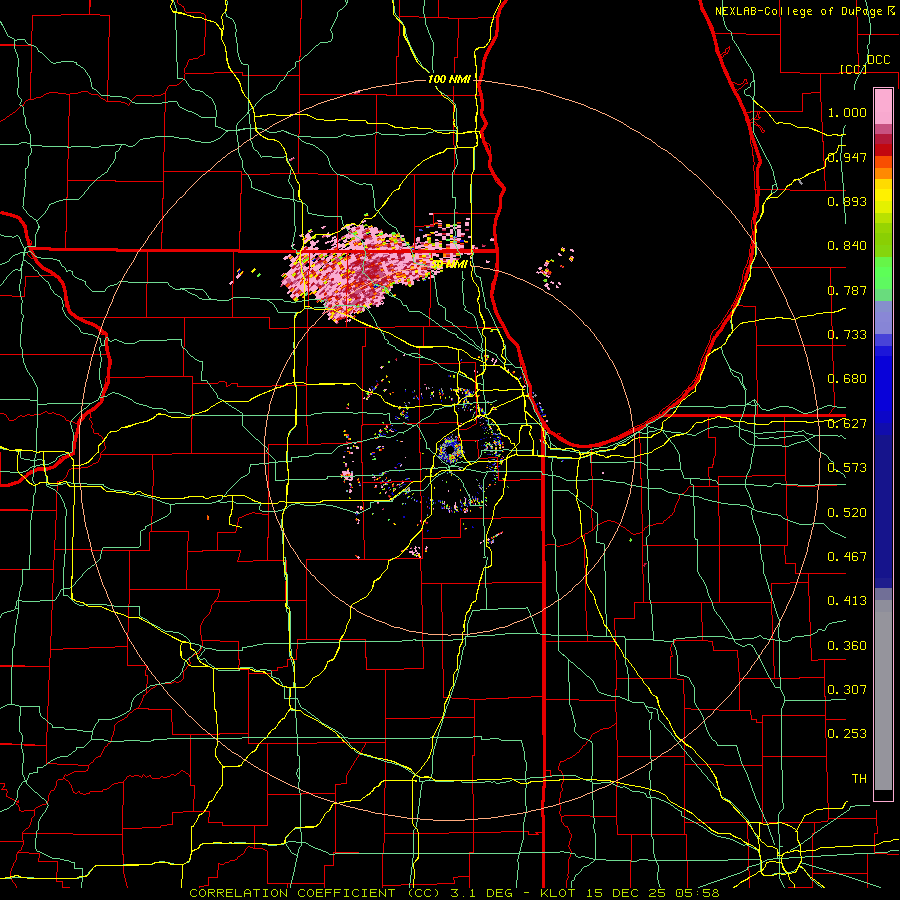900x900 pixels.
Task: Click the 100 NMI range ring label
Action: [449, 79]
